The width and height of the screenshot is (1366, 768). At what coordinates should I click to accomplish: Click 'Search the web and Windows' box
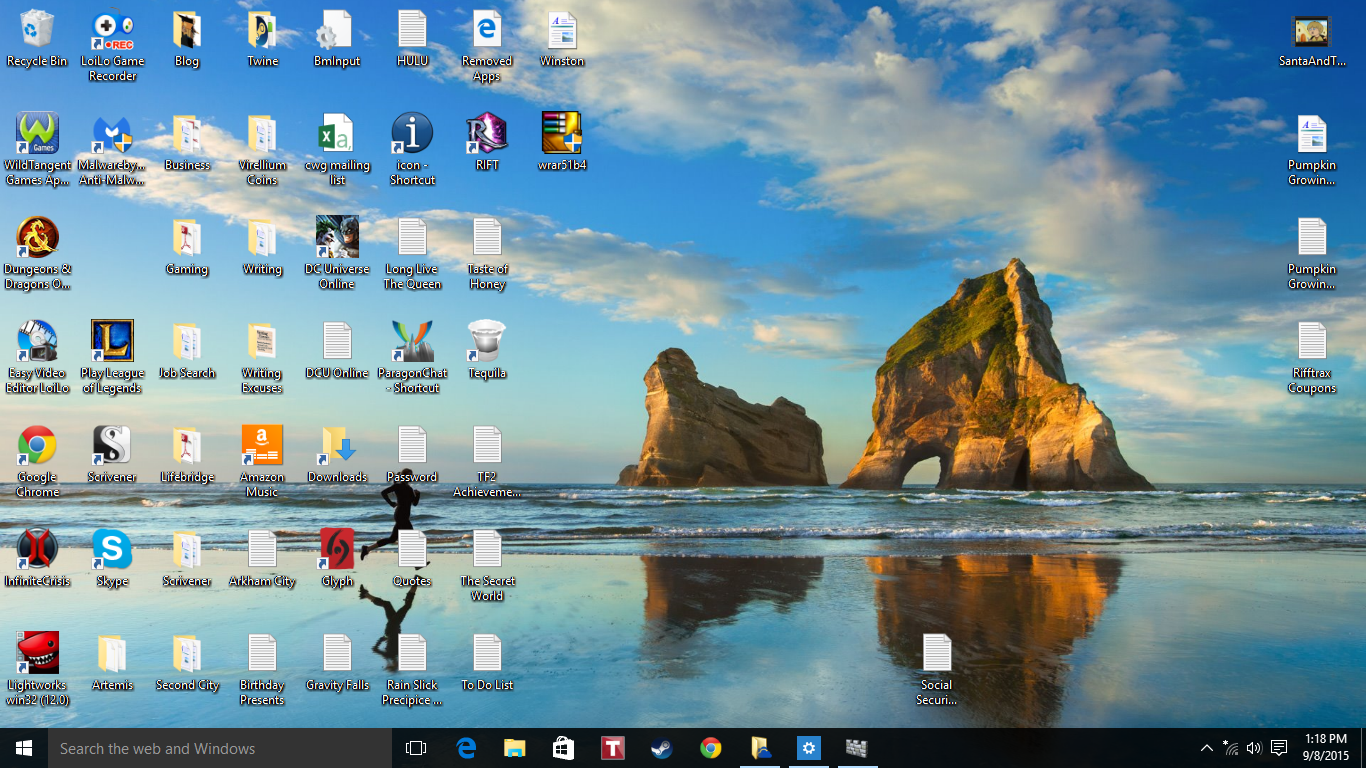(220, 748)
